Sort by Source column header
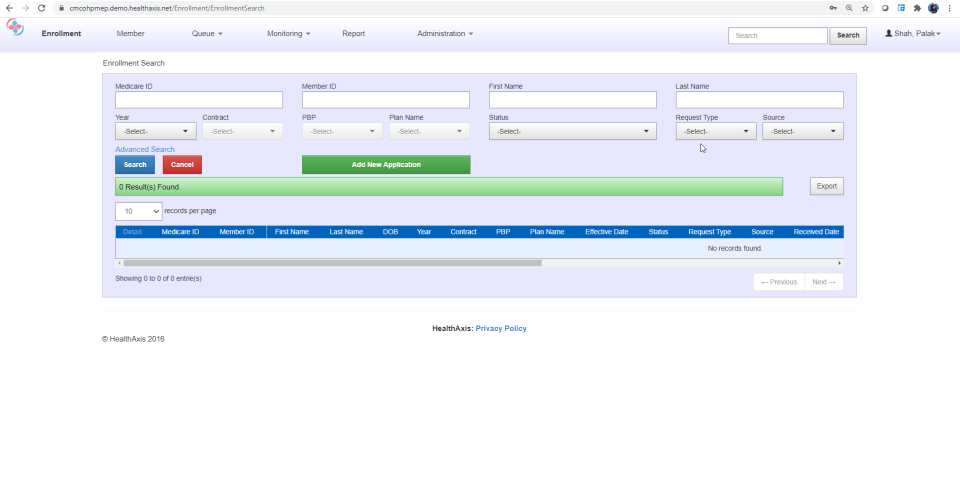The width and height of the screenshot is (960, 503). point(762,232)
